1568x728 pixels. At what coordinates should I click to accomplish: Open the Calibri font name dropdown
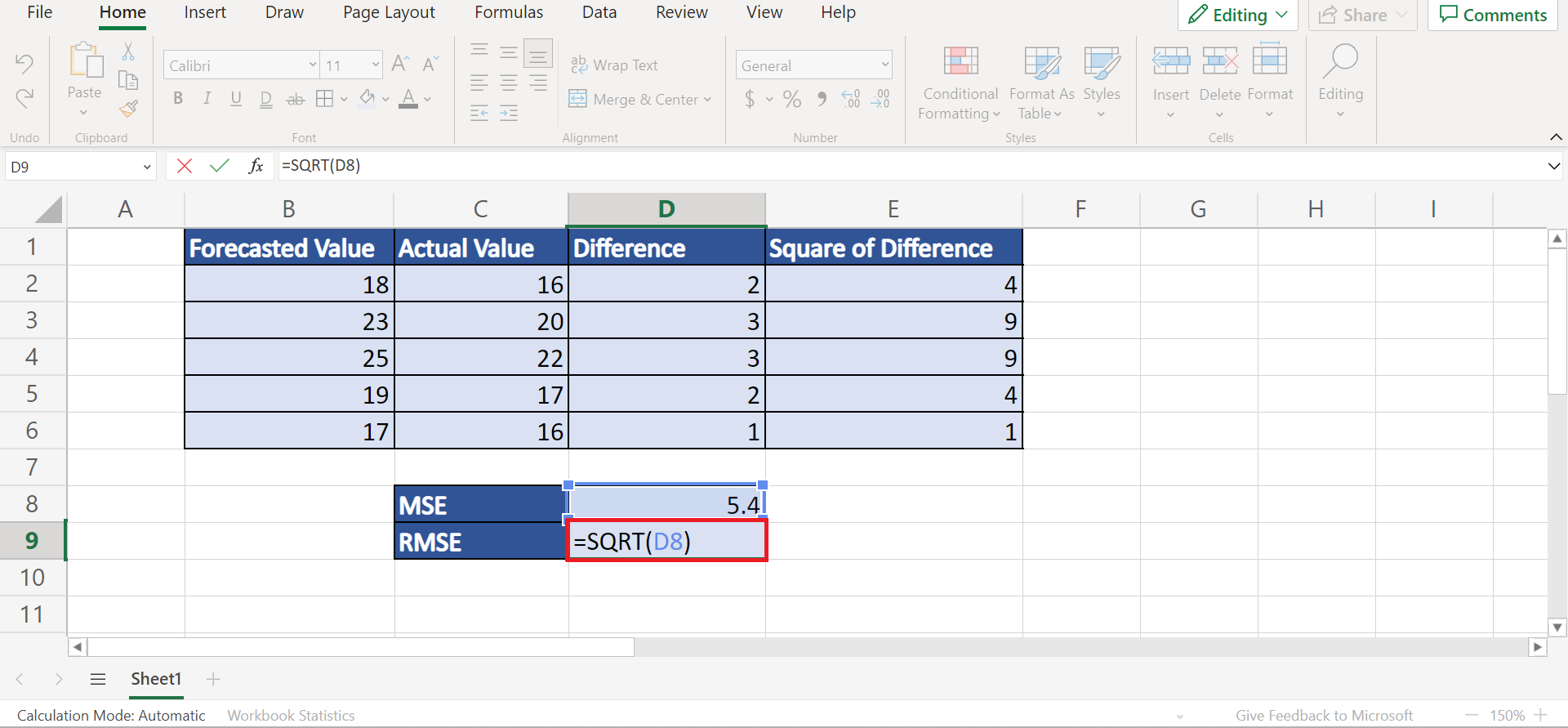pyautogui.click(x=312, y=65)
